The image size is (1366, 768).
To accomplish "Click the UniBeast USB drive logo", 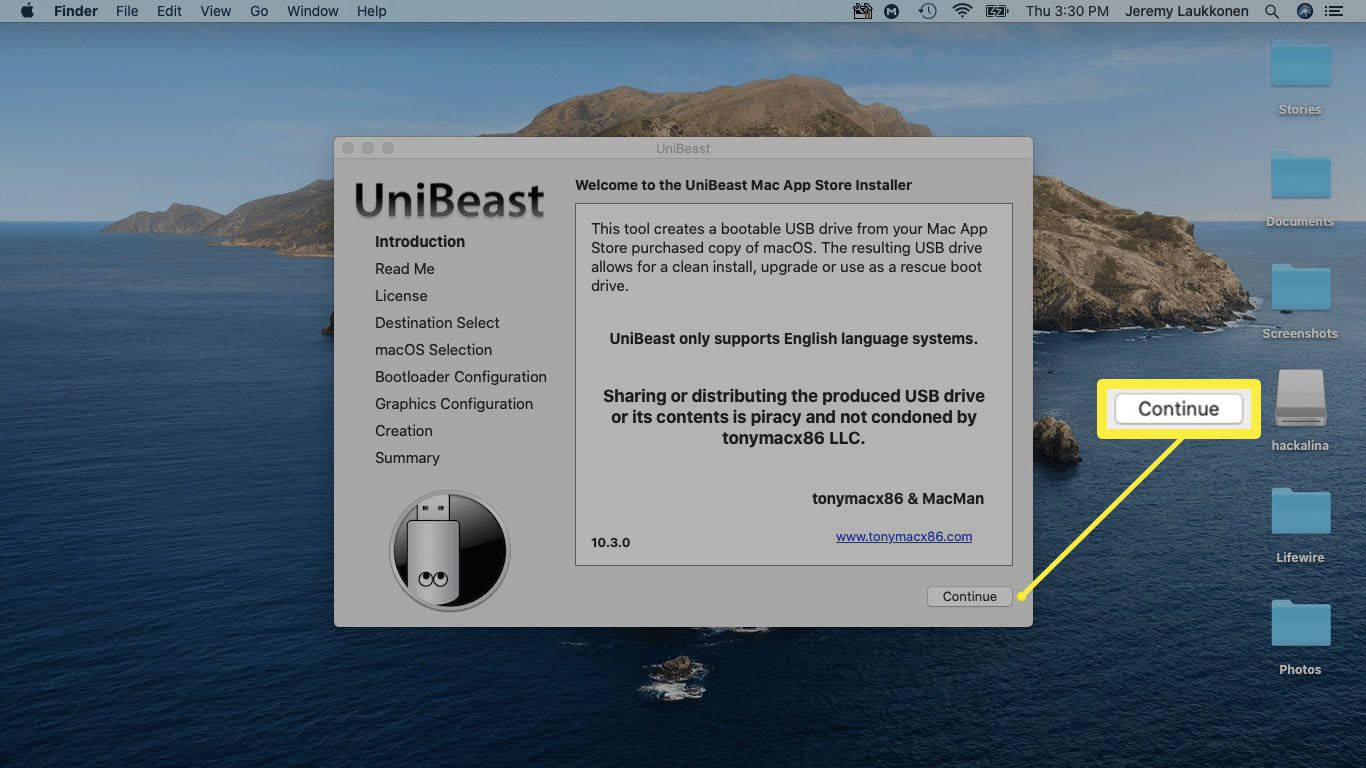I will coord(450,550).
